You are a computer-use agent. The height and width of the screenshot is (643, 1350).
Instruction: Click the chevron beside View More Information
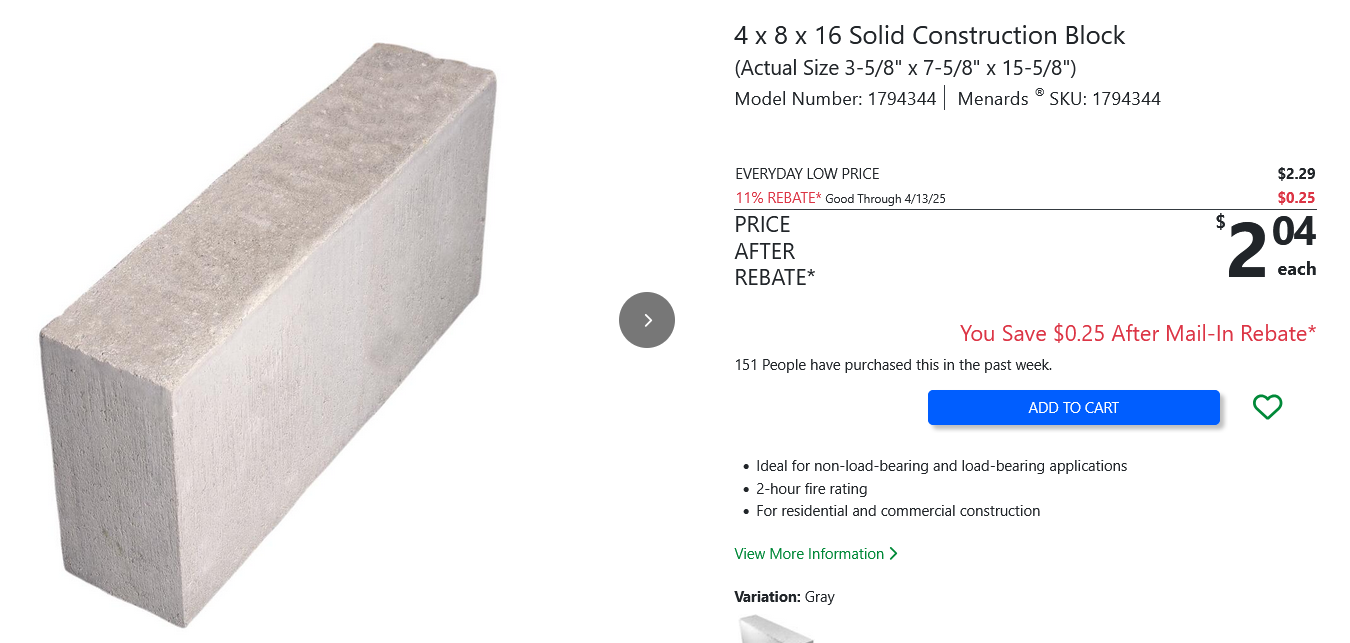click(x=893, y=554)
